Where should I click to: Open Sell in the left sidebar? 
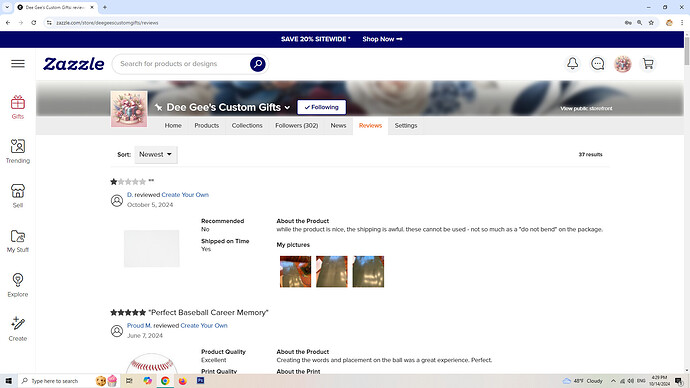[x=18, y=196]
